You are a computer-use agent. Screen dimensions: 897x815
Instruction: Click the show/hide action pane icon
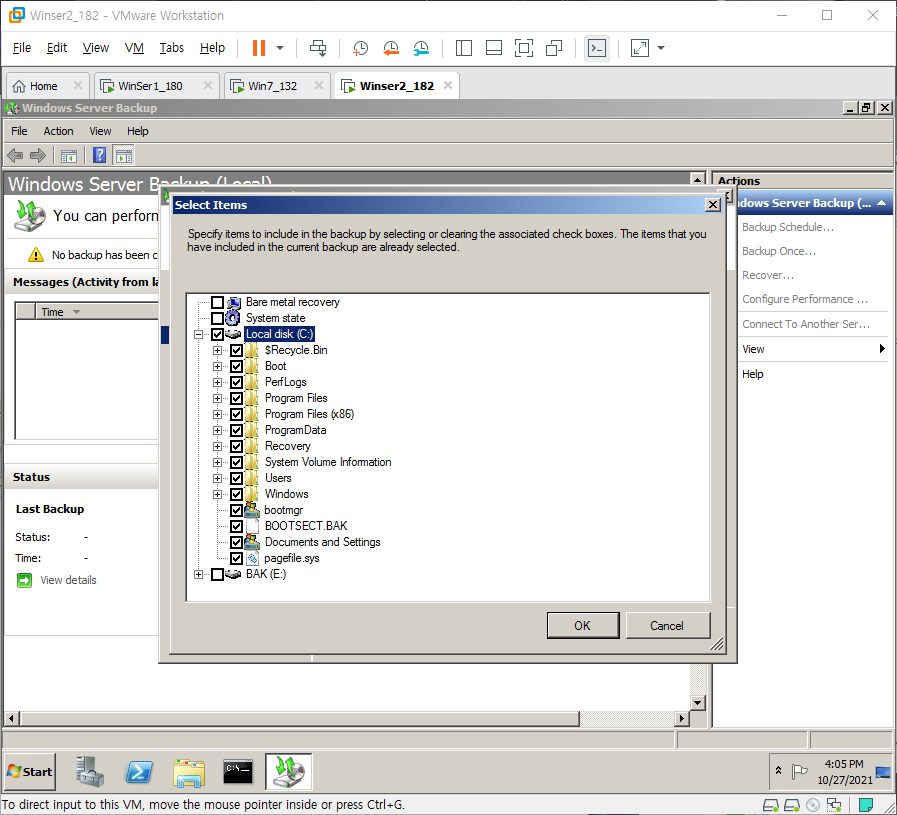tap(124, 155)
